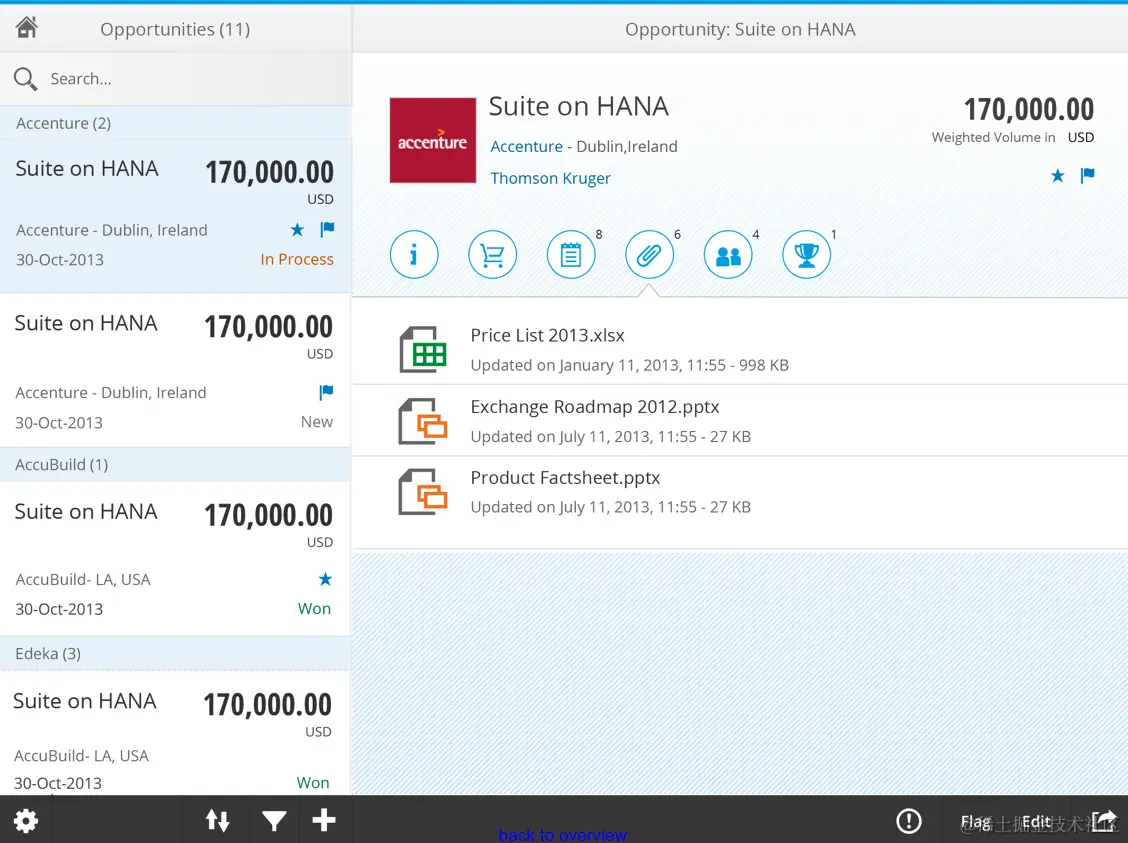Toggle star on In Process list item

point(297,229)
